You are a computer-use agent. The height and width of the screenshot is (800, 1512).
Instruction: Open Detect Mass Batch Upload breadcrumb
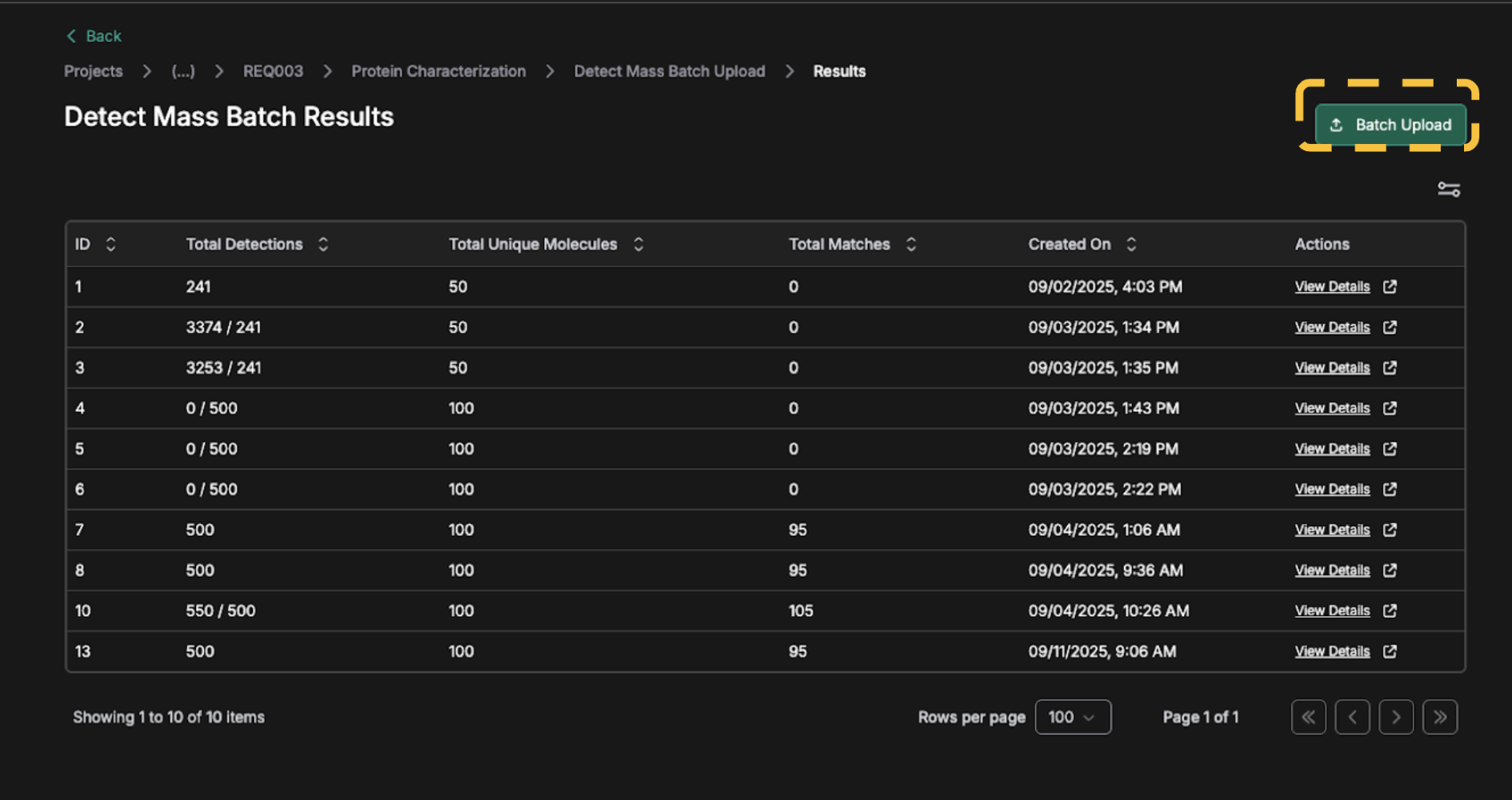point(669,71)
